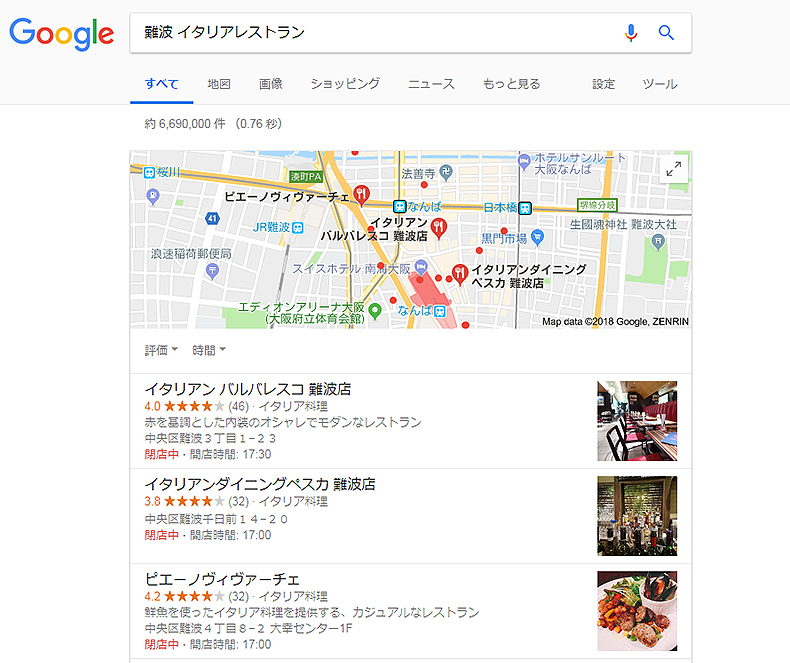Click the ピエーノヴィヴァーチェ food plate thumbnail
The height and width of the screenshot is (663, 790).
tap(637, 611)
